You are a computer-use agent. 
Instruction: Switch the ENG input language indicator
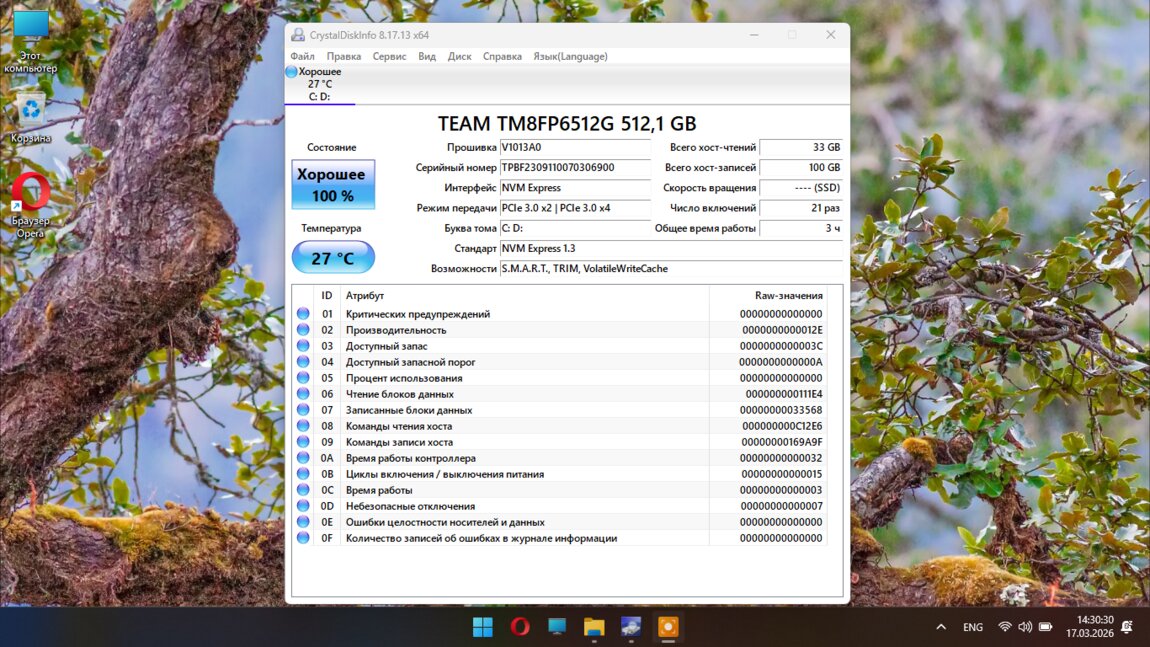[x=972, y=627]
